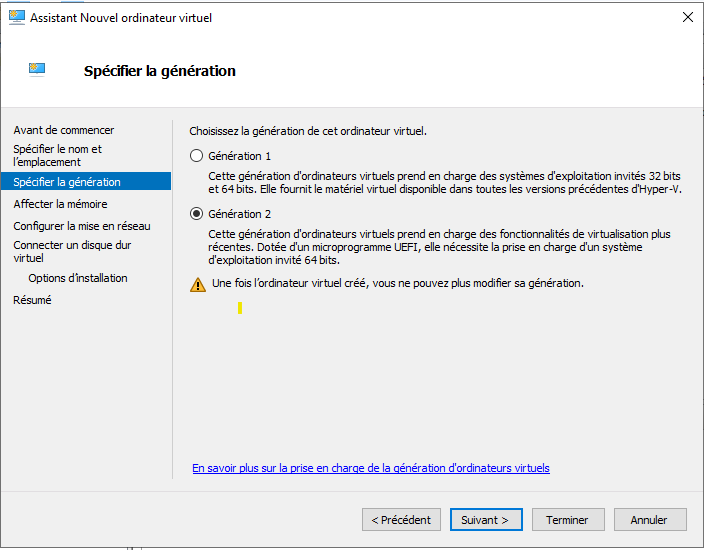Go to the Avant de commencer step
Image resolution: width=704 pixels, height=550 pixels.
(x=64, y=130)
